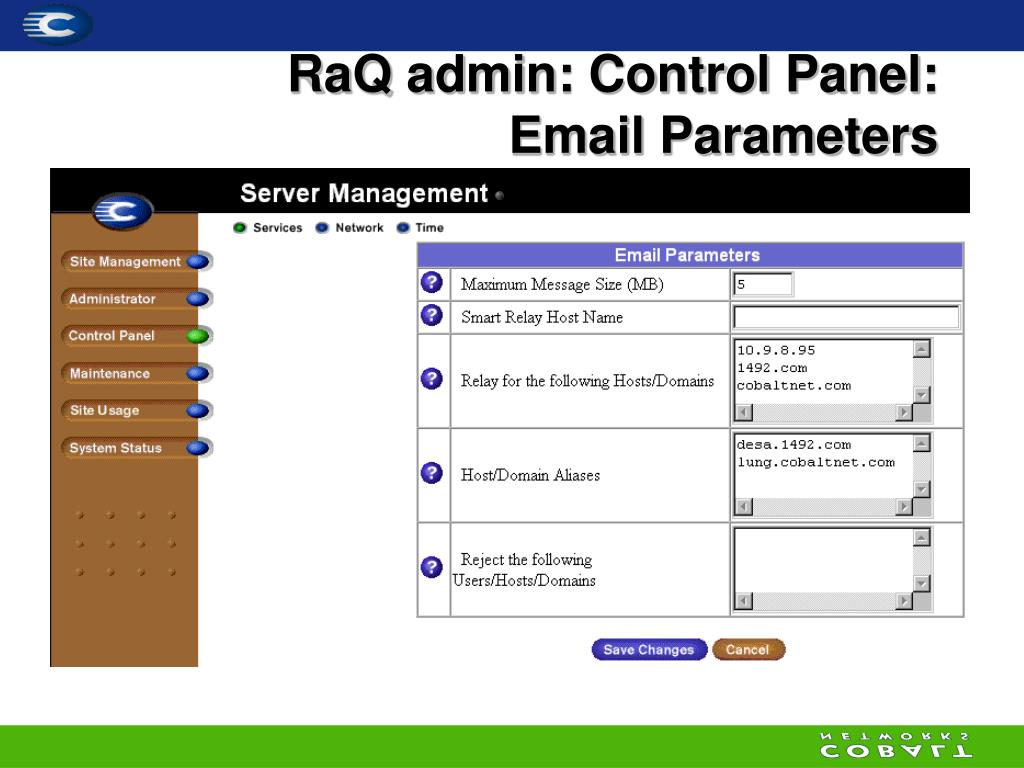
Task: Click the Smart Relay Host Name label
Action: click(x=542, y=317)
